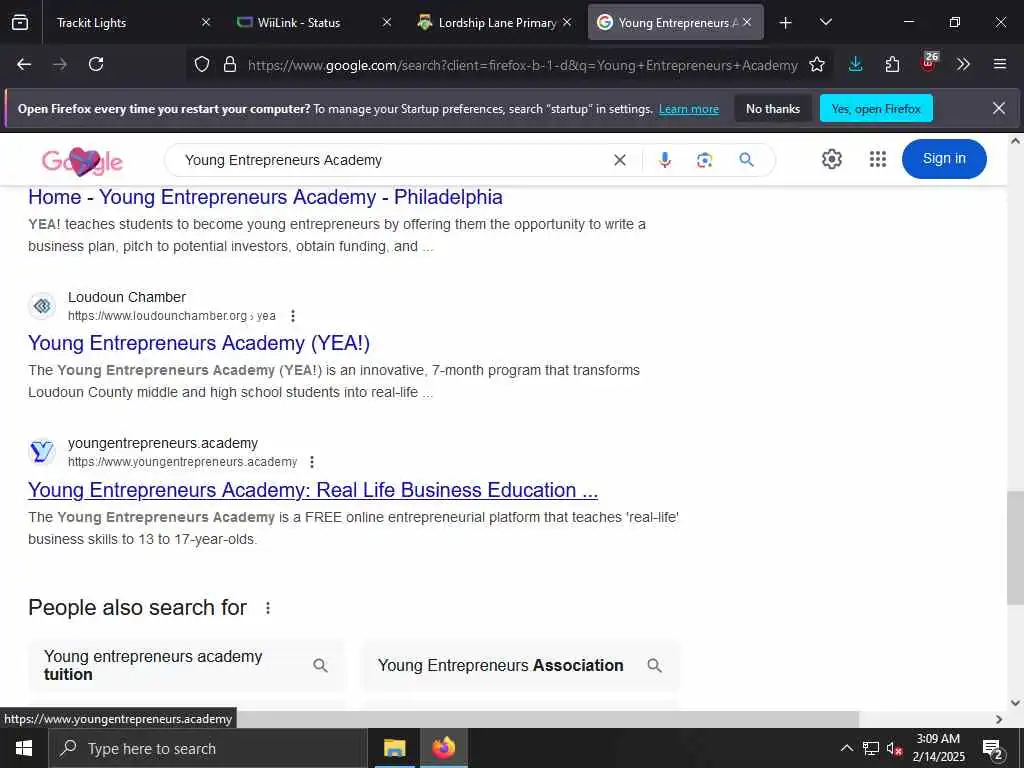Search 'Young Entrepreneurs Association' suggestion

520,665
